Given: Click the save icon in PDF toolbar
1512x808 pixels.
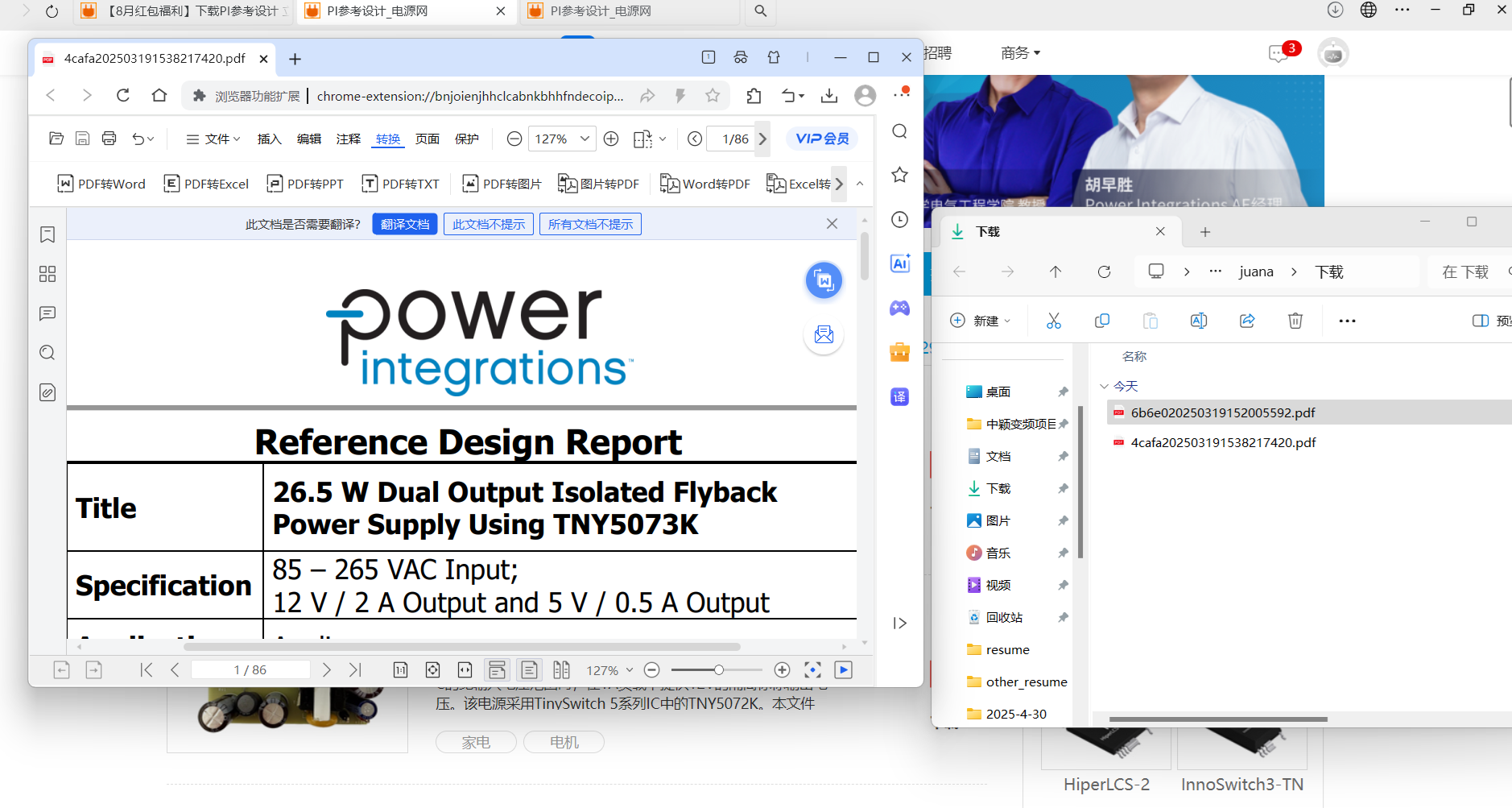Looking at the screenshot, I should [82, 139].
